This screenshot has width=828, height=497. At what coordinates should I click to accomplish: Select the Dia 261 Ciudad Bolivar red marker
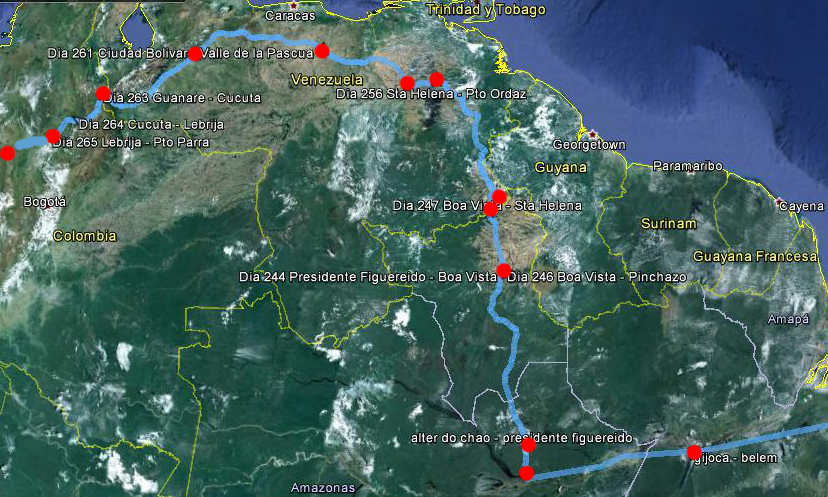(196, 54)
